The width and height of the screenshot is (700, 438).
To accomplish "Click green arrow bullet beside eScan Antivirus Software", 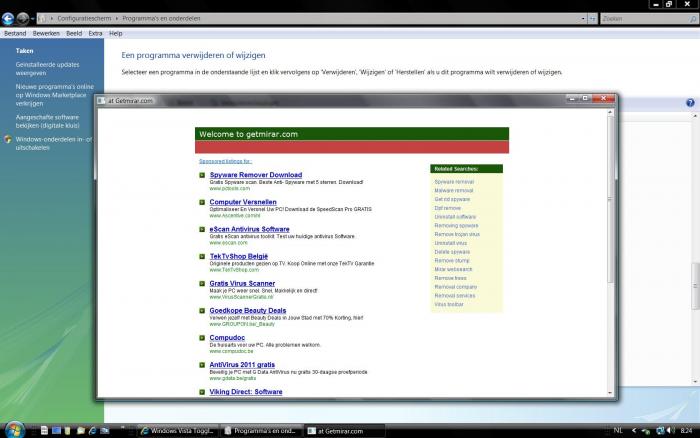I will 202,229.
